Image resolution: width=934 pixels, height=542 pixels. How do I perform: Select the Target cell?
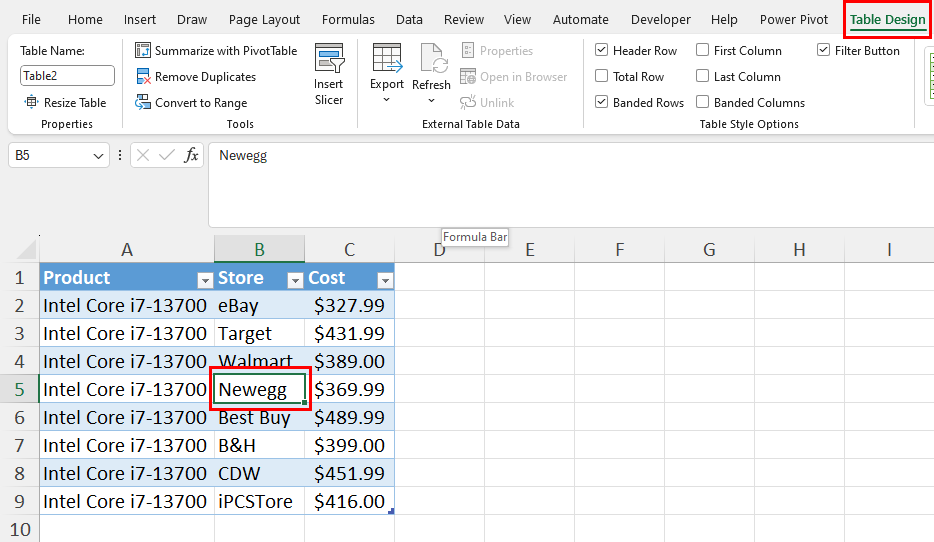259,333
